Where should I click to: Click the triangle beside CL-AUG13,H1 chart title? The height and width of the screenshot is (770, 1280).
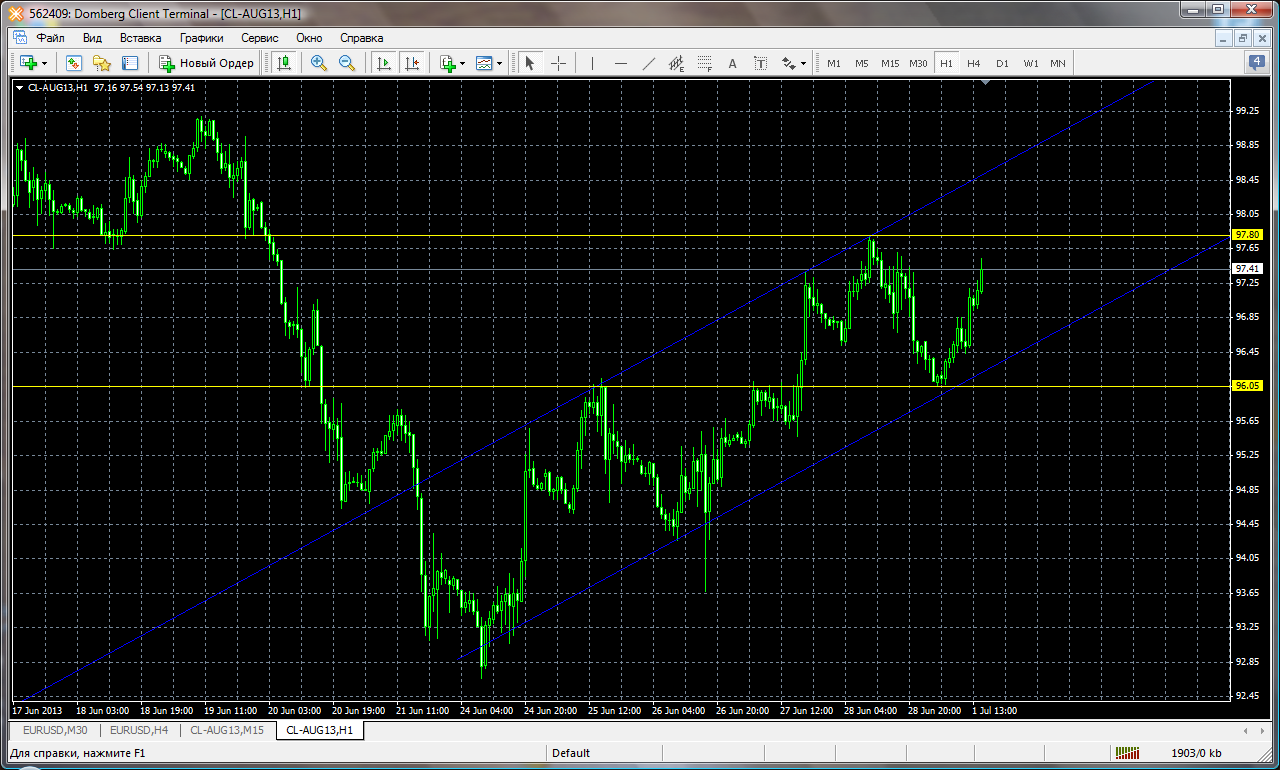click(x=19, y=87)
